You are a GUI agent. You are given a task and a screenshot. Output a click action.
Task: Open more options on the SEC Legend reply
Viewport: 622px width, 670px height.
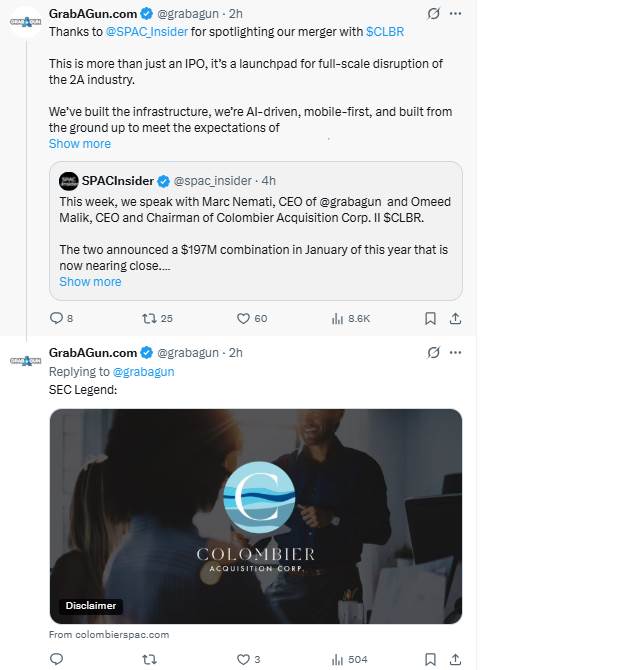pos(456,352)
